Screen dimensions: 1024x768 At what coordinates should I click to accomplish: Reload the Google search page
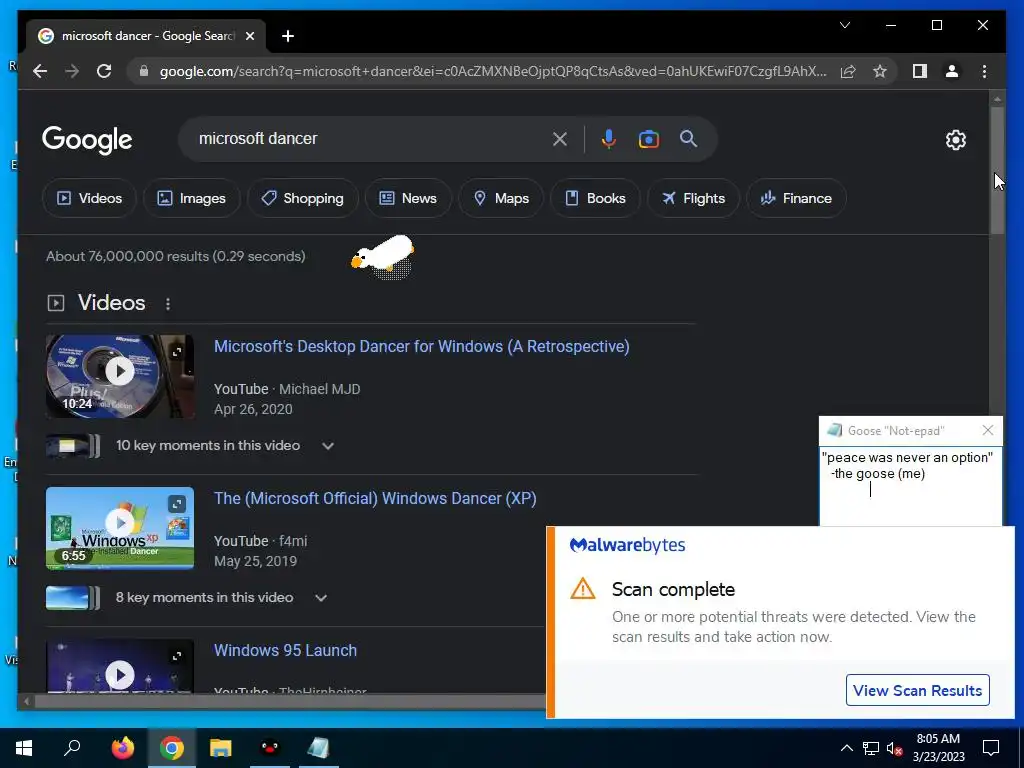click(104, 71)
